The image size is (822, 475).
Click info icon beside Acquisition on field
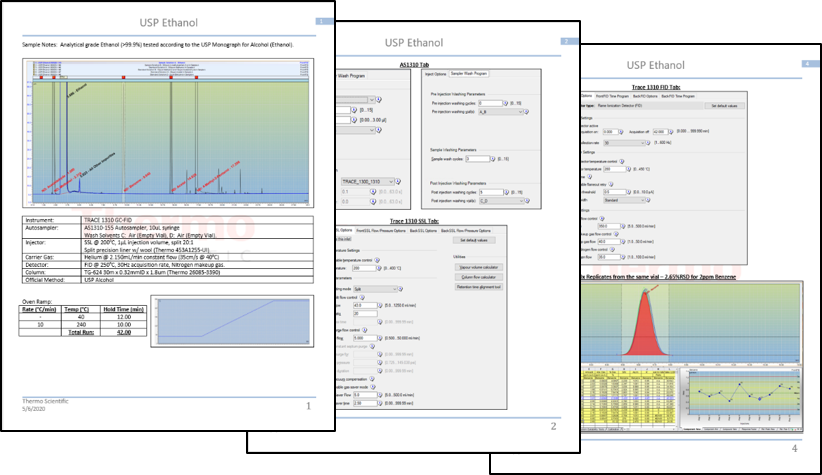(621, 132)
